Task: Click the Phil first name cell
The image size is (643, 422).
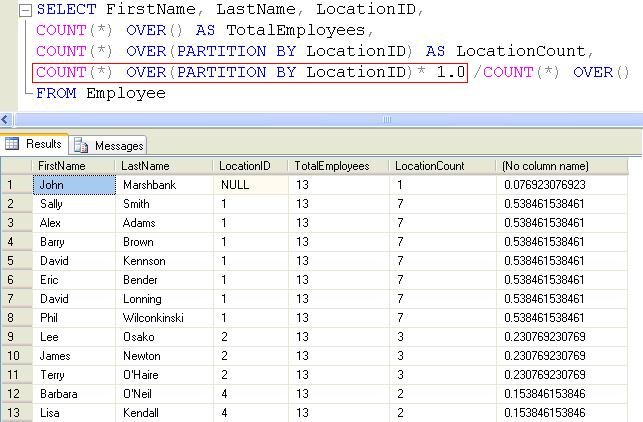Action: (74, 318)
